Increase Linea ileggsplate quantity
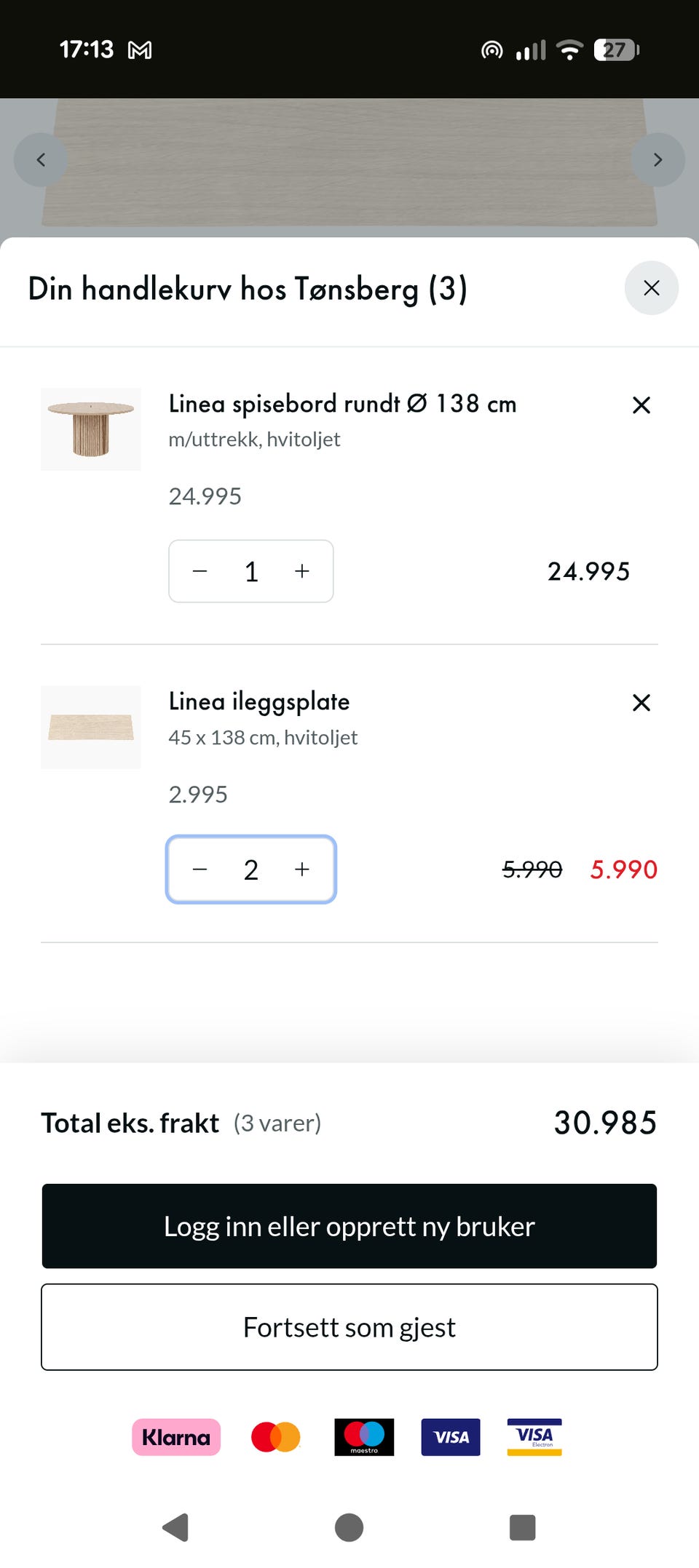The height and width of the screenshot is (1568, 699). pos(302,869)
